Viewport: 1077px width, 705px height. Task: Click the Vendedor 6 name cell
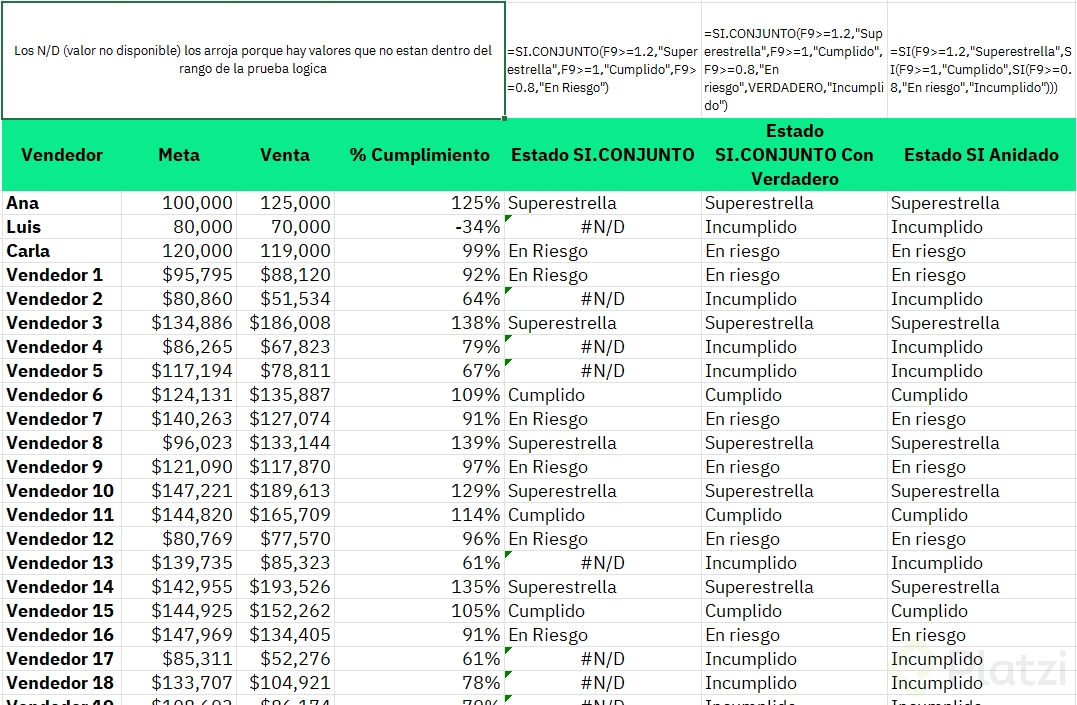[x=62, y=395]
